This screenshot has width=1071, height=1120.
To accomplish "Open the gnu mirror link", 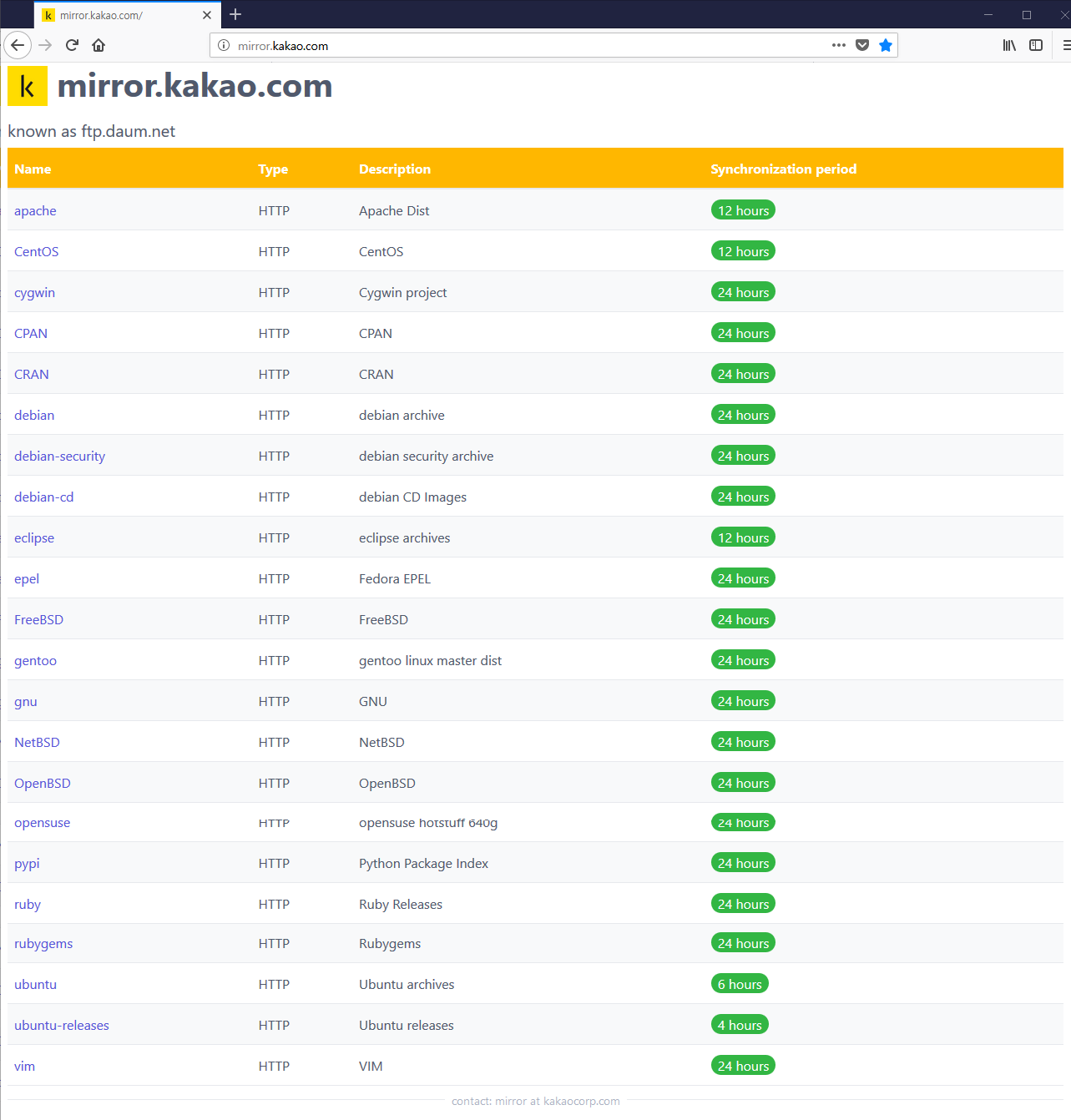I will [26, 701].
